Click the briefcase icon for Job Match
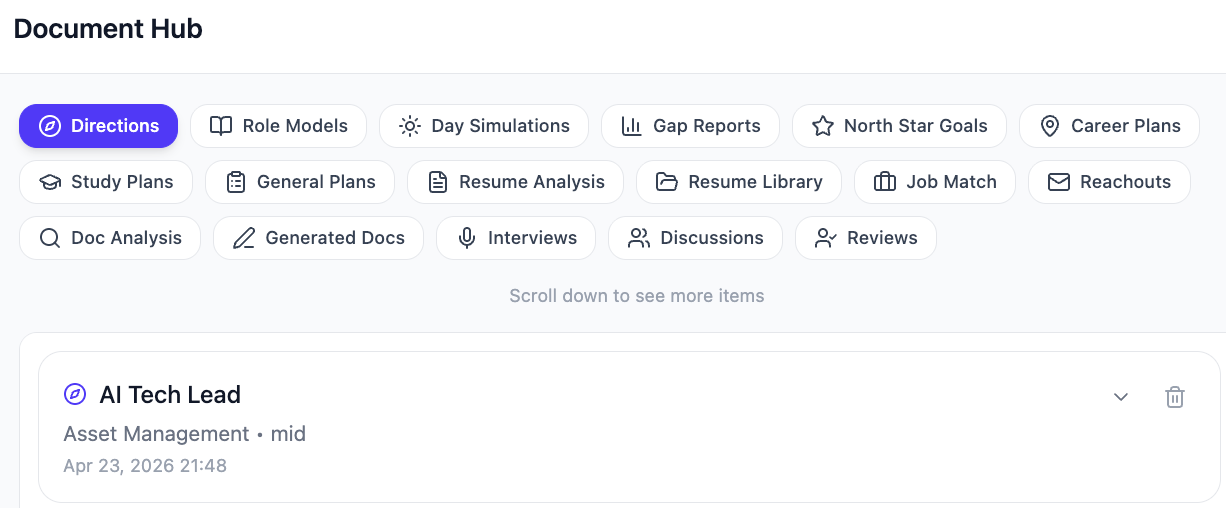 pyautogui.click(x=885, y=182)
